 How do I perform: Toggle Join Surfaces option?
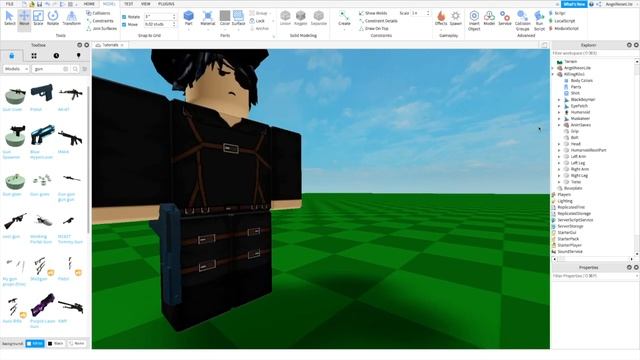[x=102, y=29]
